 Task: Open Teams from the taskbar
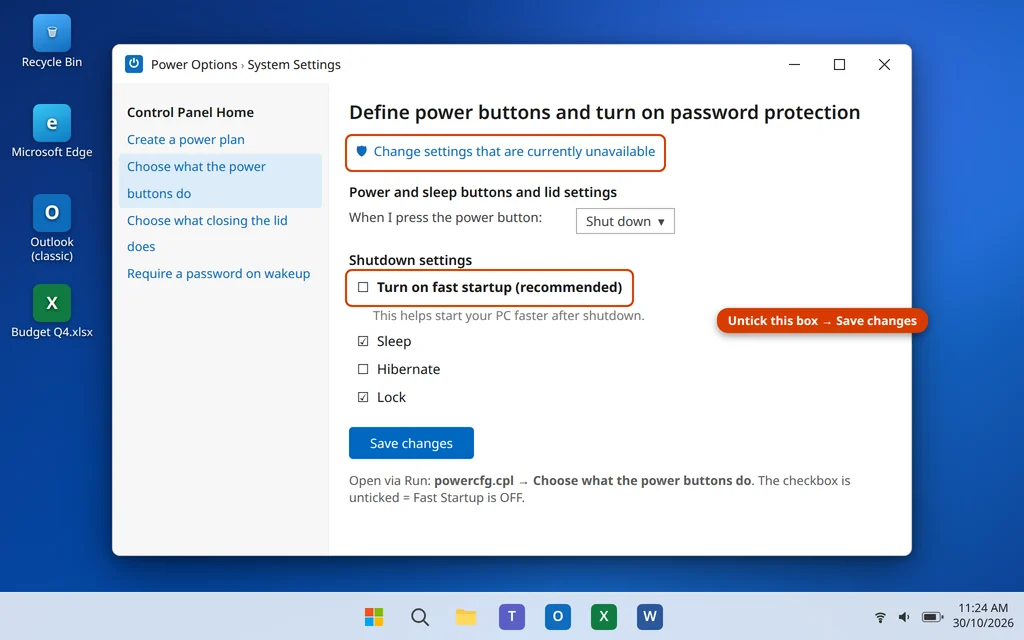pyautogui.click(x=512, y=616)
